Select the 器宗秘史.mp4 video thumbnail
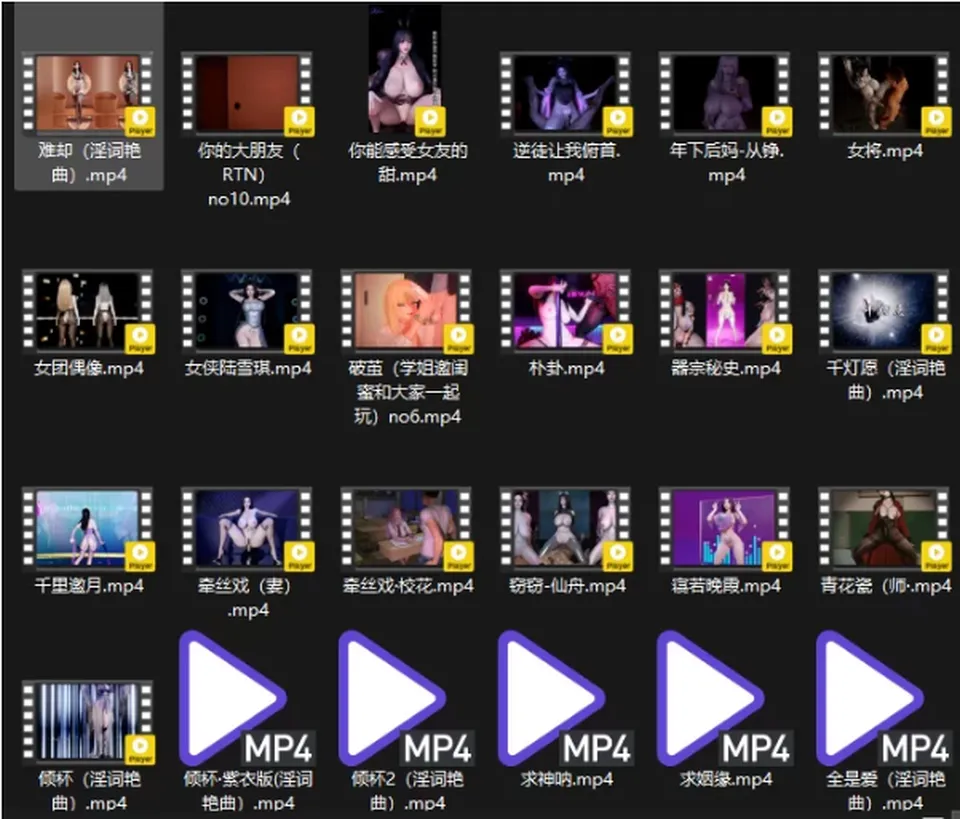The width and height of the screenshot is (960, 819). pyautogui.click(x=725, y=312)
